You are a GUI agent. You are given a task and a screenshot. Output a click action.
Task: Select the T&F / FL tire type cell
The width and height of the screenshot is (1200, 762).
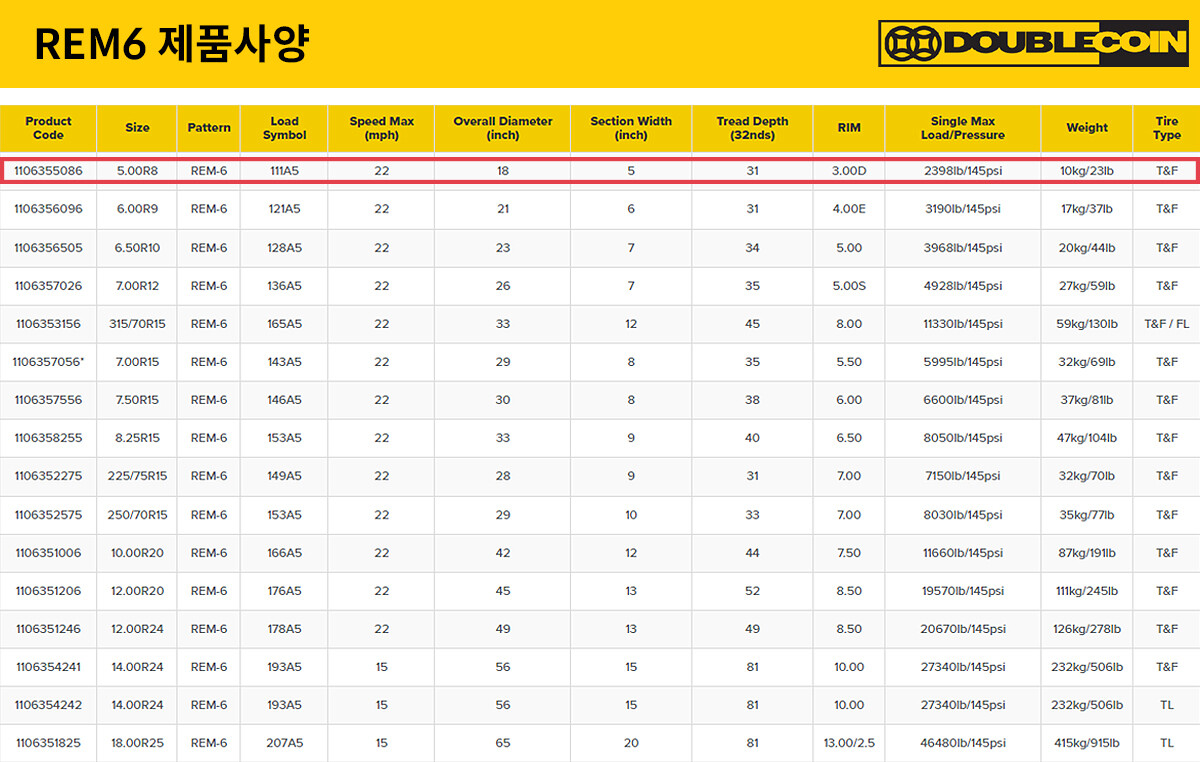coord(1166,324)
